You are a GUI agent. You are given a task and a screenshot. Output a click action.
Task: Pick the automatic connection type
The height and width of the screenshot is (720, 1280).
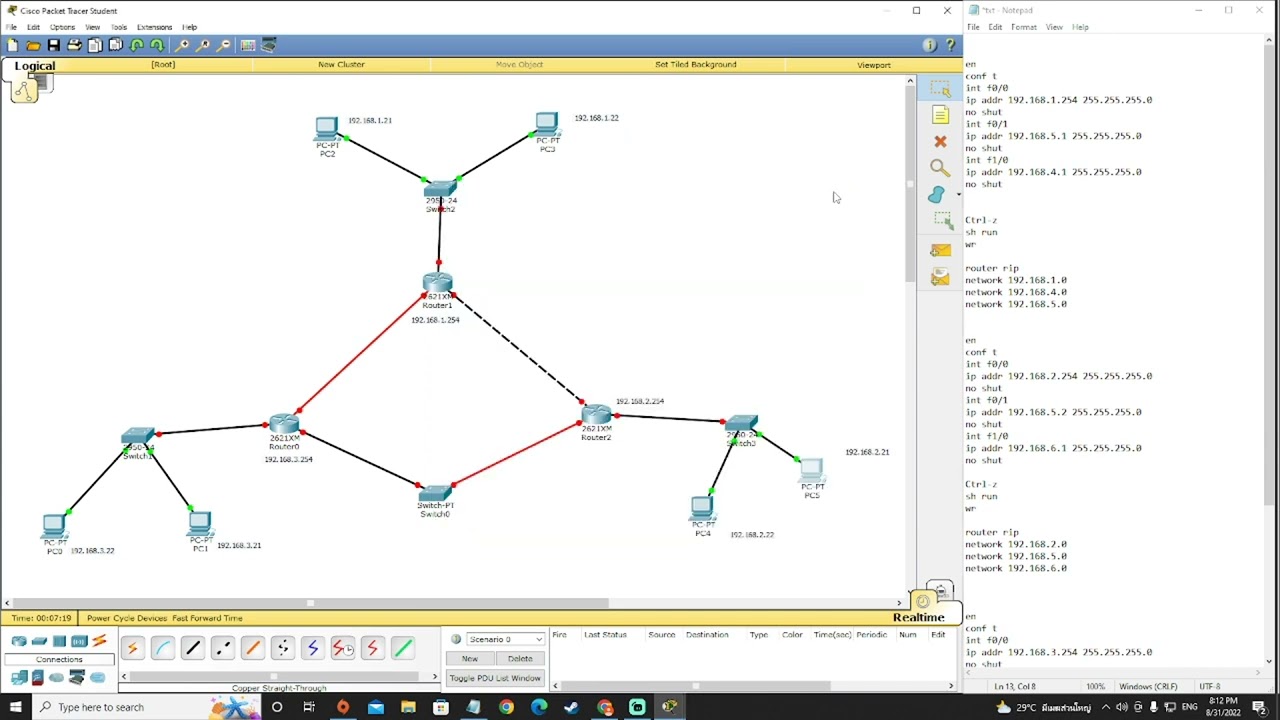point(132,648)
